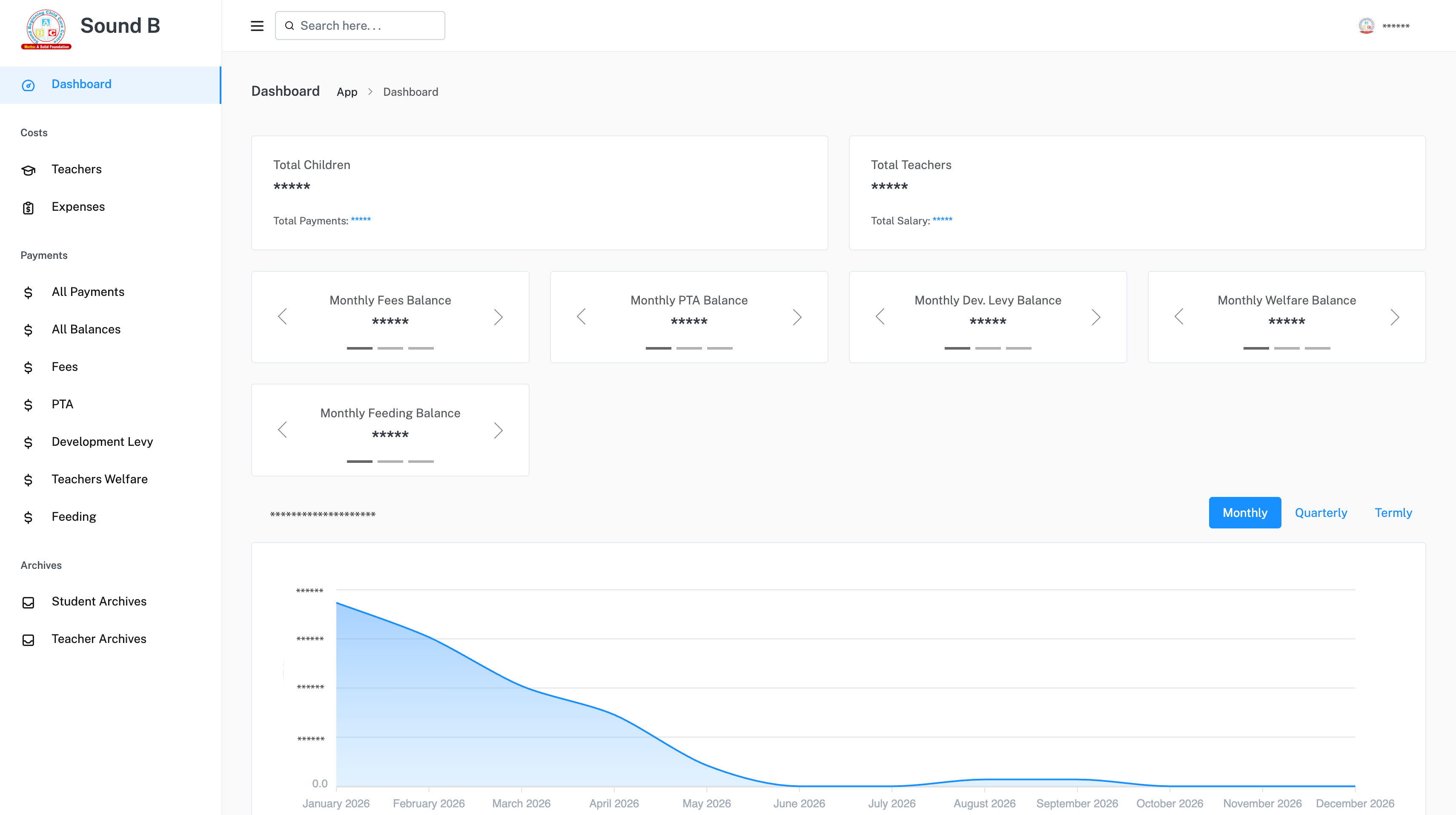Open the PTA payments page
Screen dimensions: 1456x815
[111, 405]
